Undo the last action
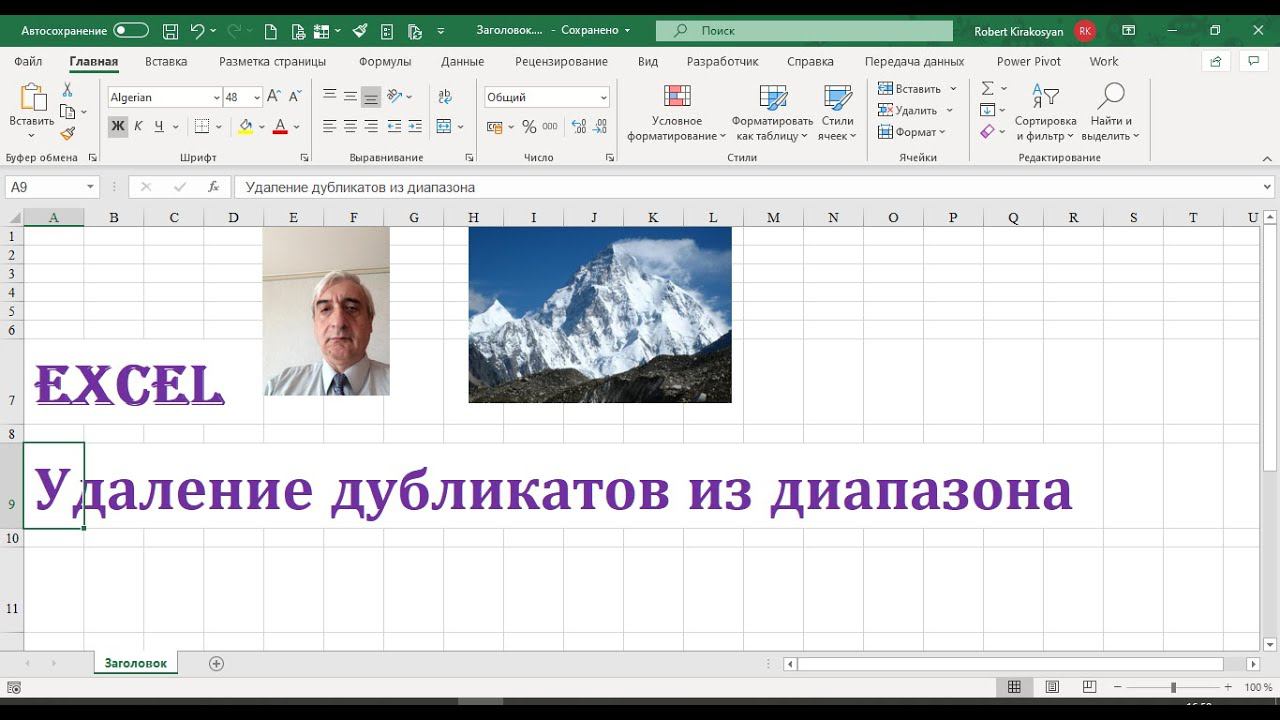This screenshot has width=1280, height=720. tap(197, 31)
